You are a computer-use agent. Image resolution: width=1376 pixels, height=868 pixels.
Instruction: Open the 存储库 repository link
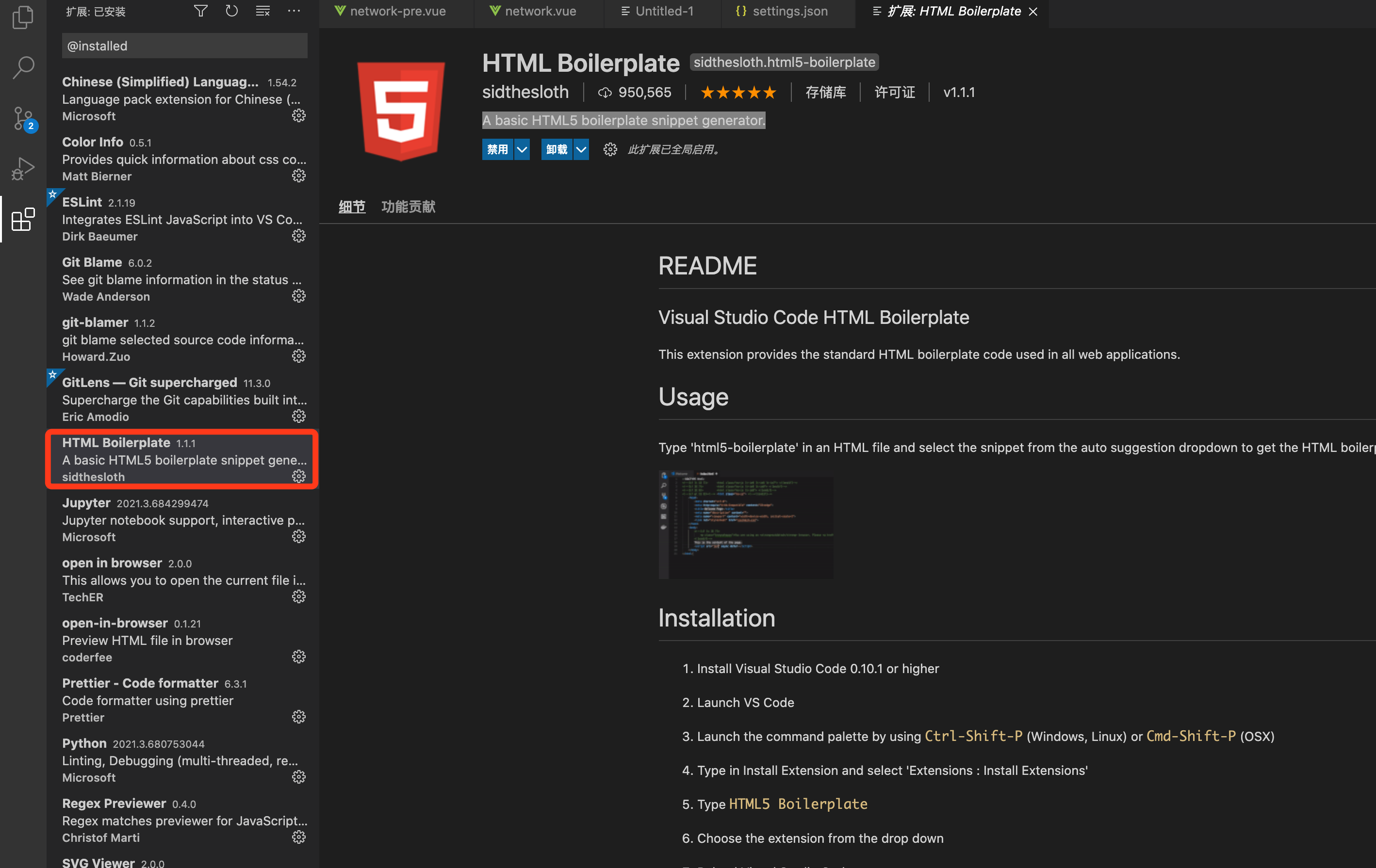coord(825,93)
